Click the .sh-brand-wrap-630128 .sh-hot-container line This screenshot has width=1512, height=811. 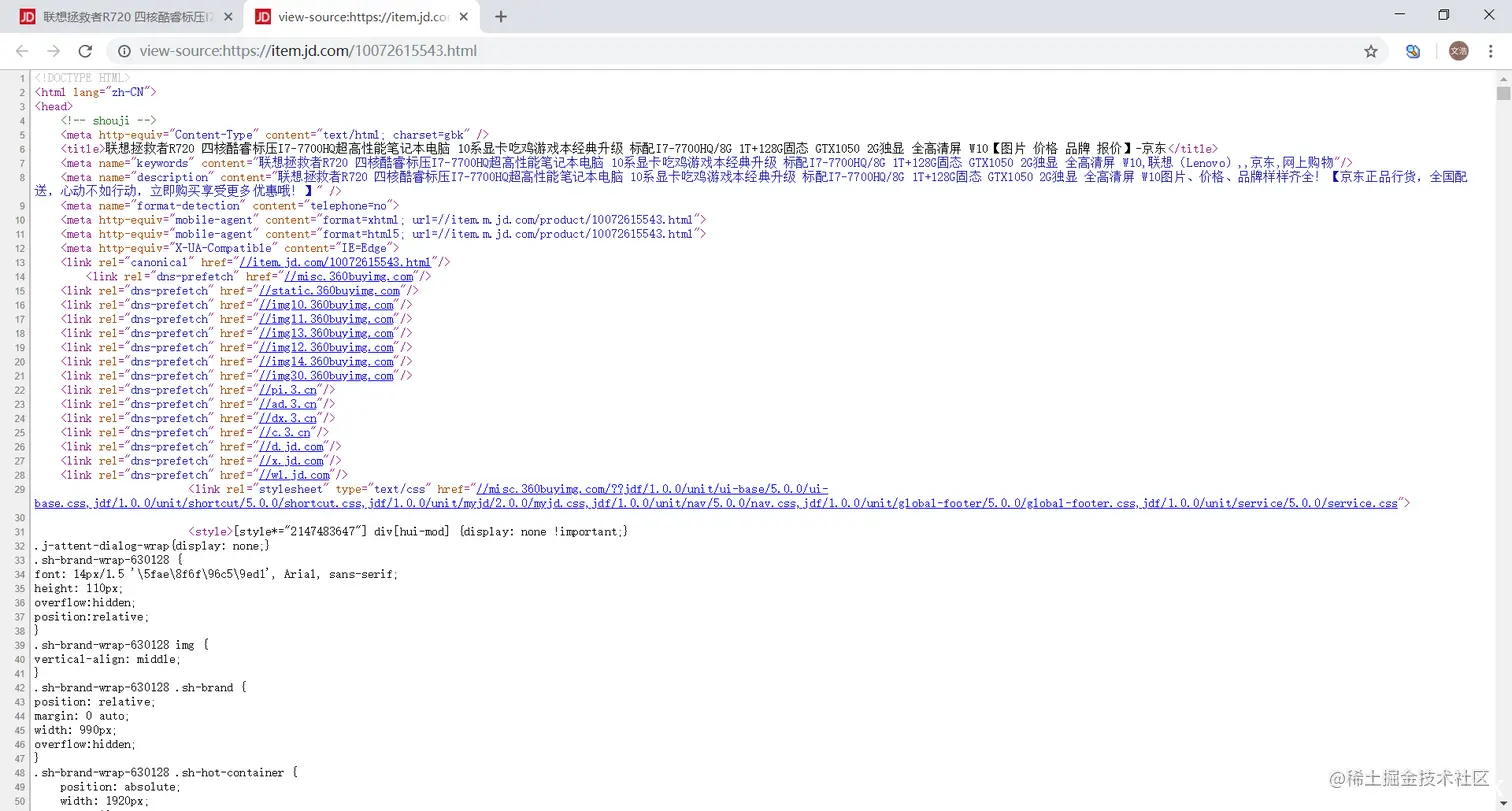click(166, 773)
